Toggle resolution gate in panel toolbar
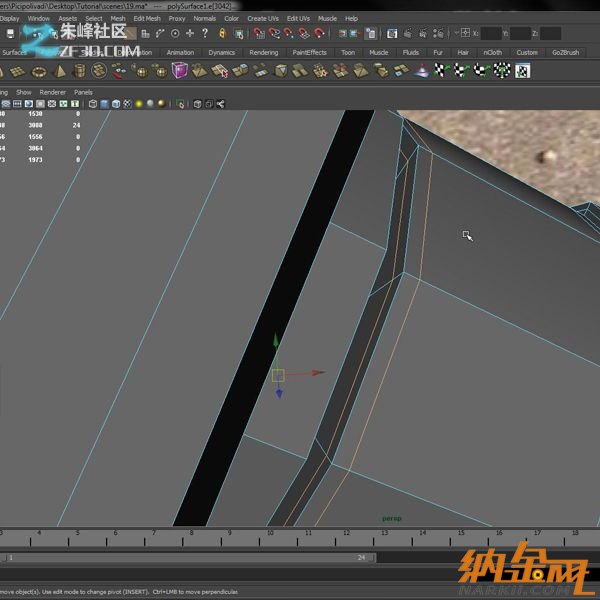 pyautogui.click(x=29, y=104)
